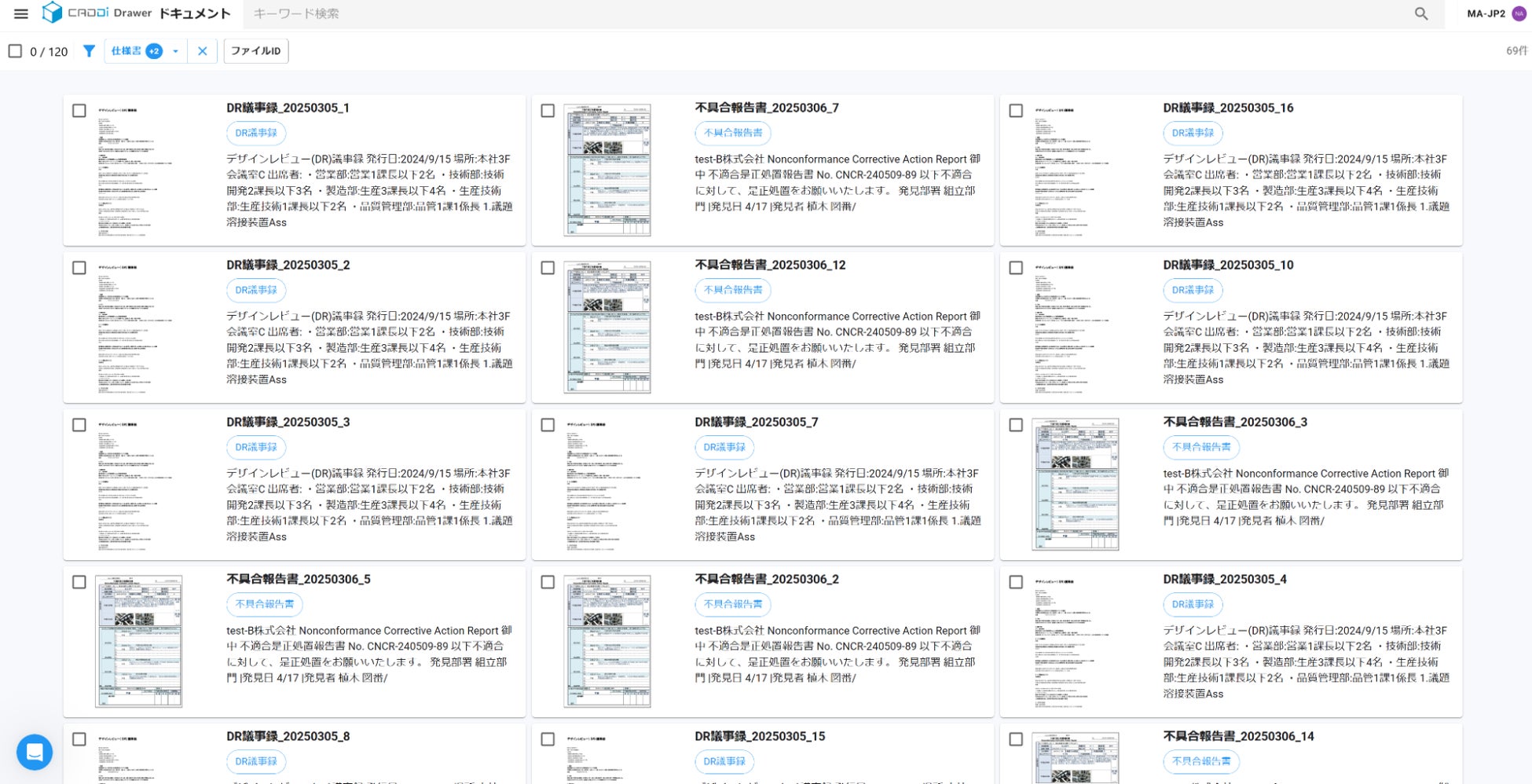Select the checkbox for 不具合報告書_20250306_7

point(548,111)
